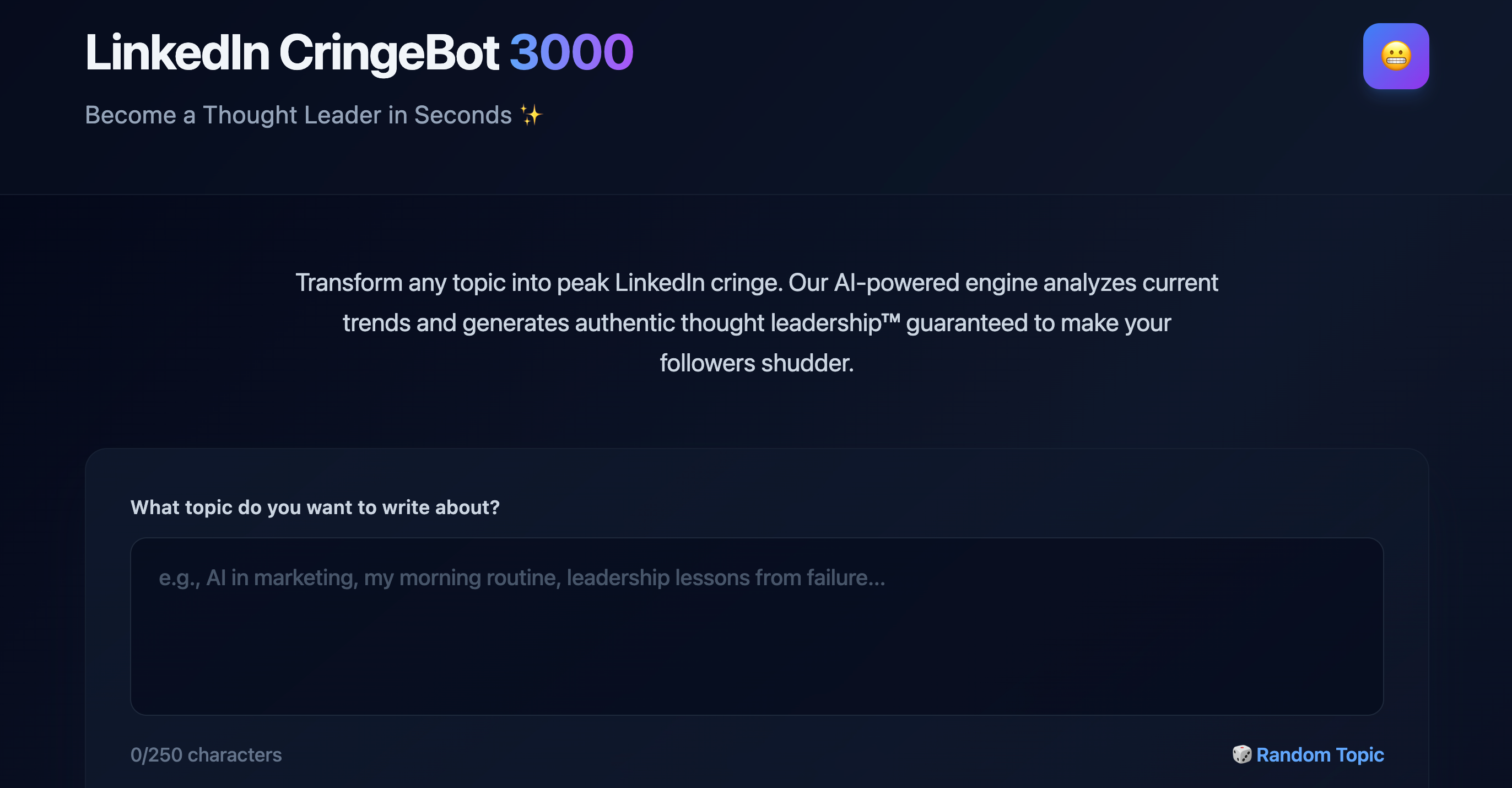Image resolution: width=1512 pixels, height=788 pixels.
Task: Click the What topic do you want label
Action: coord(315,508)
